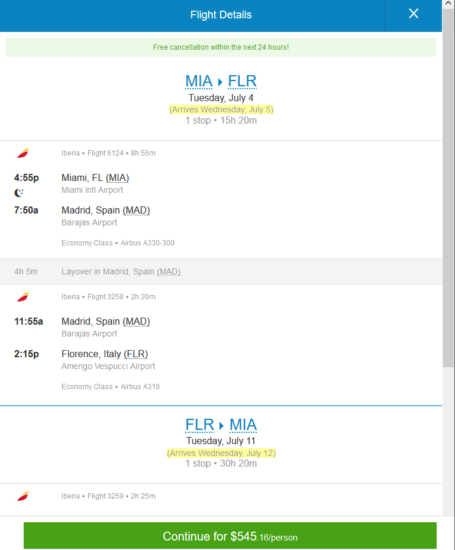Click the free cancellation notice banner
This screenshot has height=550, width=455.
tap(221, 47)
